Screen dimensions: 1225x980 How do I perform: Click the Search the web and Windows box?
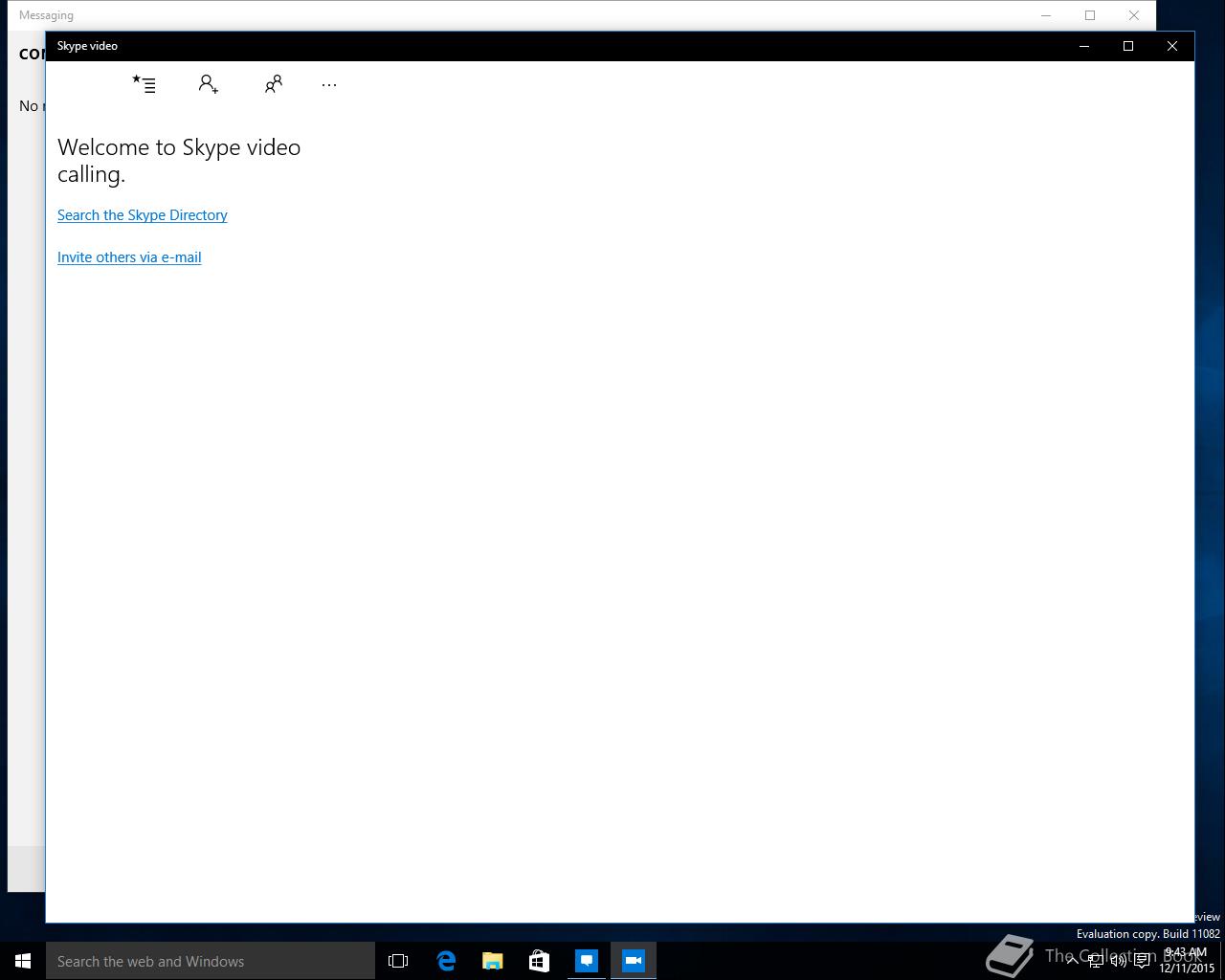(x=211, y=961)
